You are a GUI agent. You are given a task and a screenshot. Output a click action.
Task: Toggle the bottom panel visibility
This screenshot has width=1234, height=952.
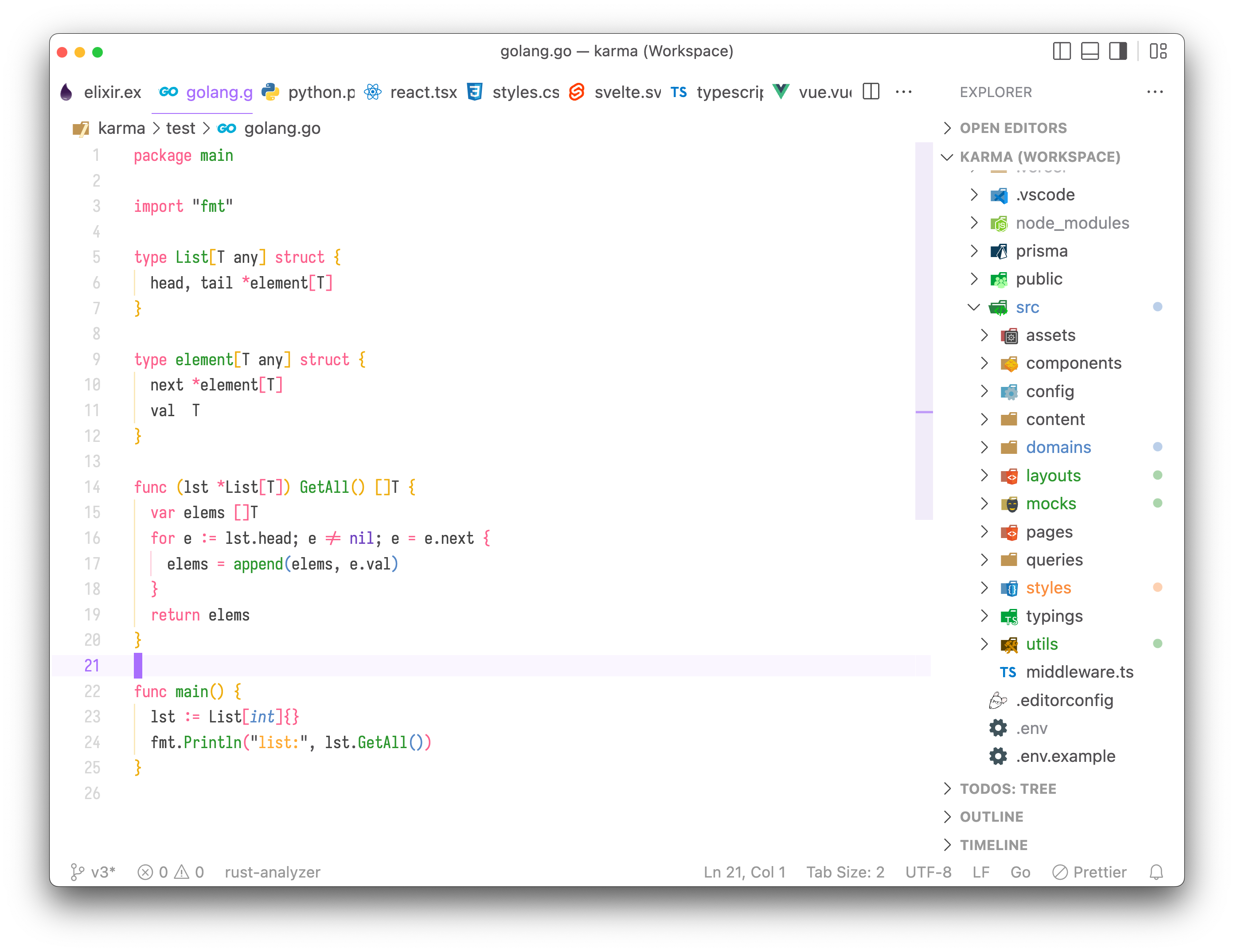tap(1090, 51)
